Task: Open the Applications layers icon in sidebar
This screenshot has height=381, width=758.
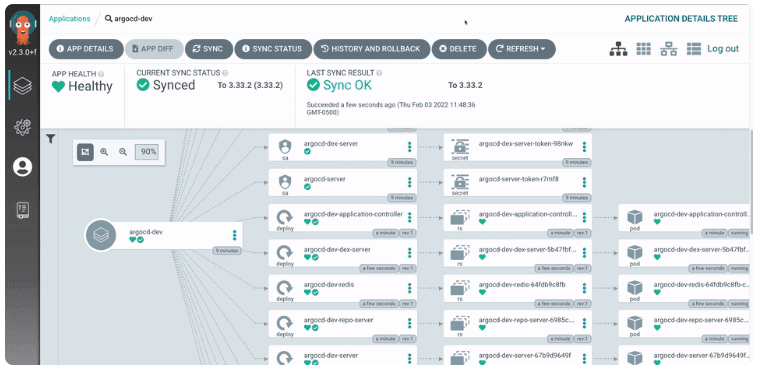Action: (x=23, y=86)
